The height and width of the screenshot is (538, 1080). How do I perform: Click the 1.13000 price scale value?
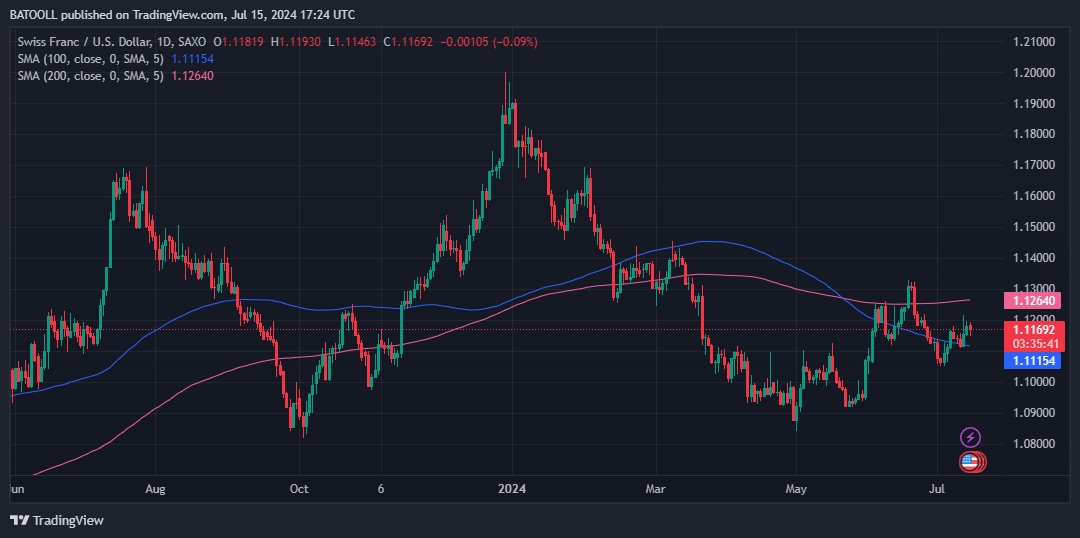tap(1033, 289)
